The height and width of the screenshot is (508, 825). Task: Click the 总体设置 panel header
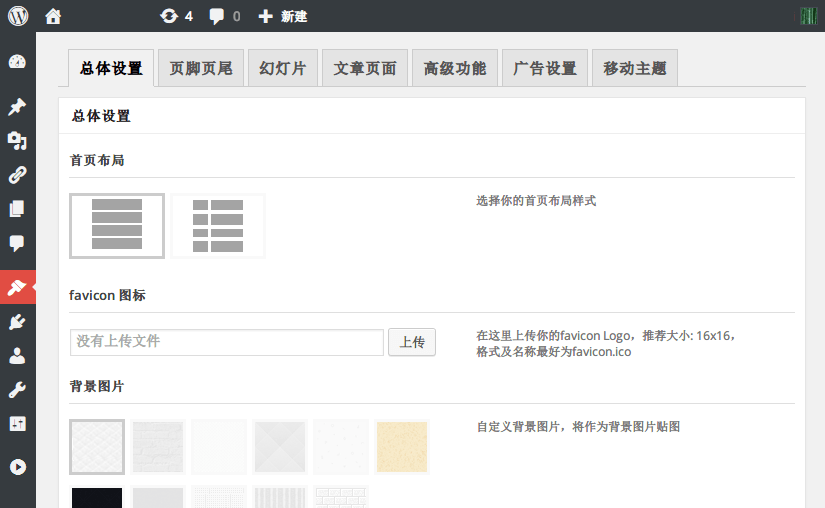[101, 116]
